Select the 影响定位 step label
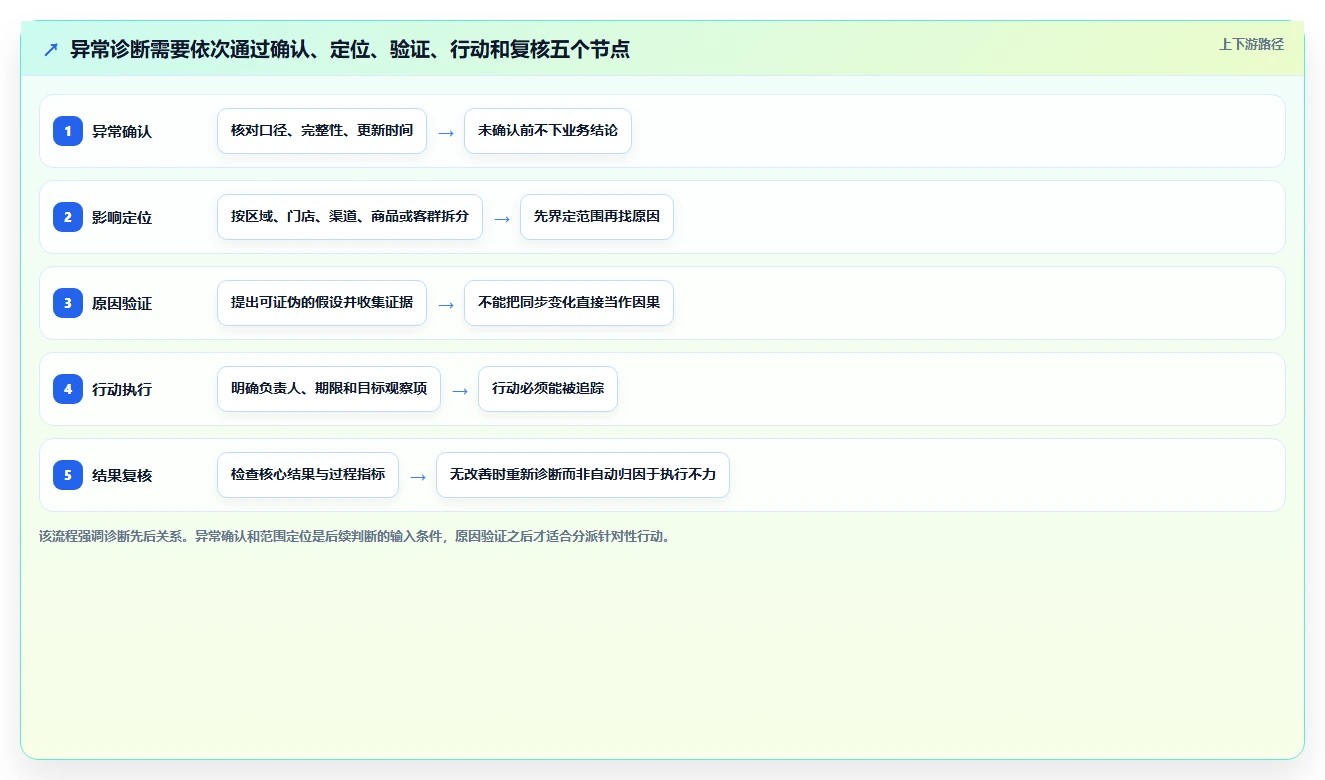This screenshot has height=780, width=1325. [122, 217]
